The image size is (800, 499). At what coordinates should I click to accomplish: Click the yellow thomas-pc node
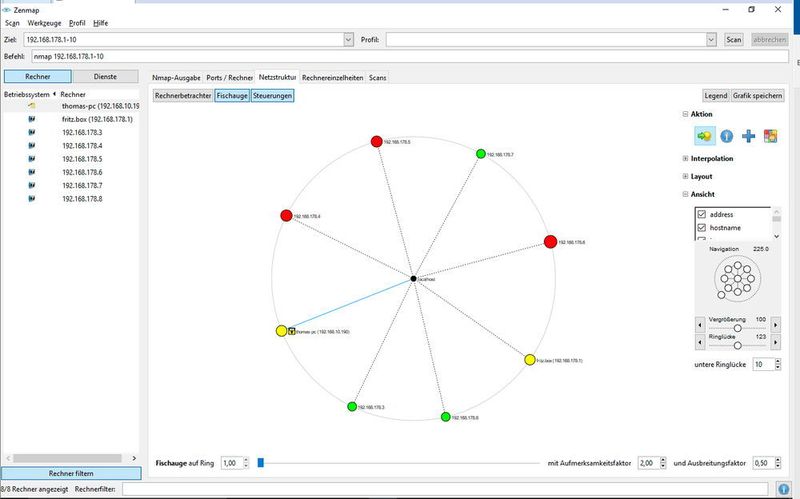pos(281,331)
